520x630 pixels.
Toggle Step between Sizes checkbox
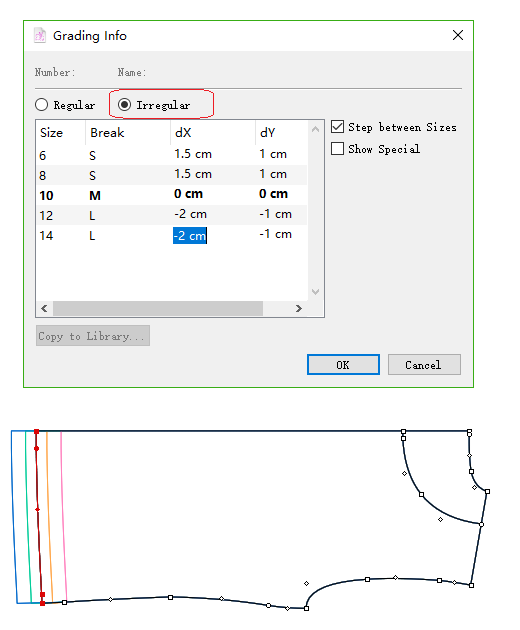[338, 127]
